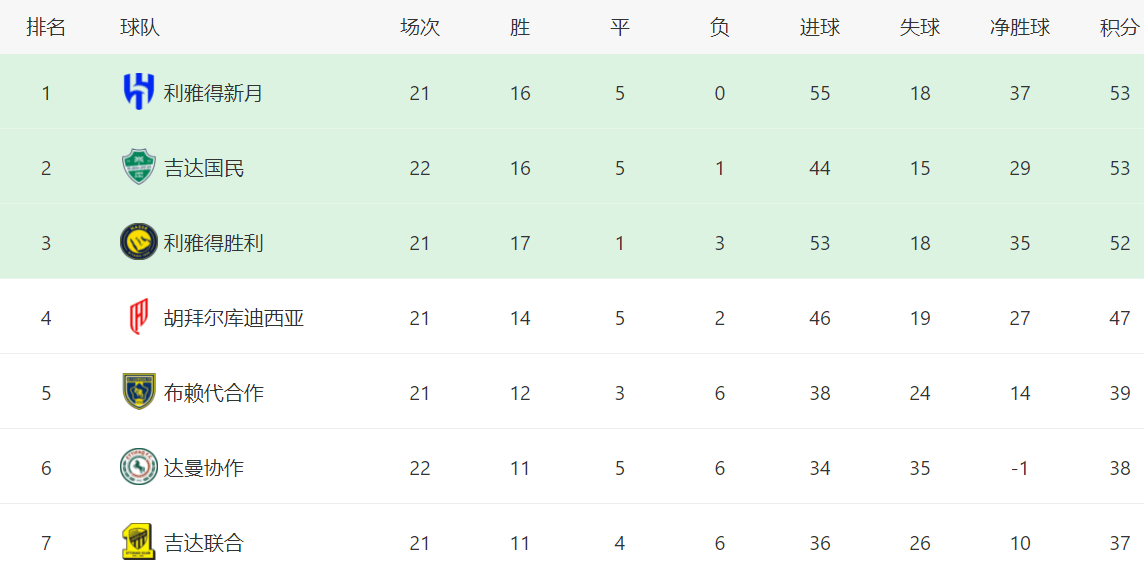This screenshot has height=575, width=1144.
Task: Select the 利雅得胜利 team name
Action: coord(213,243)
